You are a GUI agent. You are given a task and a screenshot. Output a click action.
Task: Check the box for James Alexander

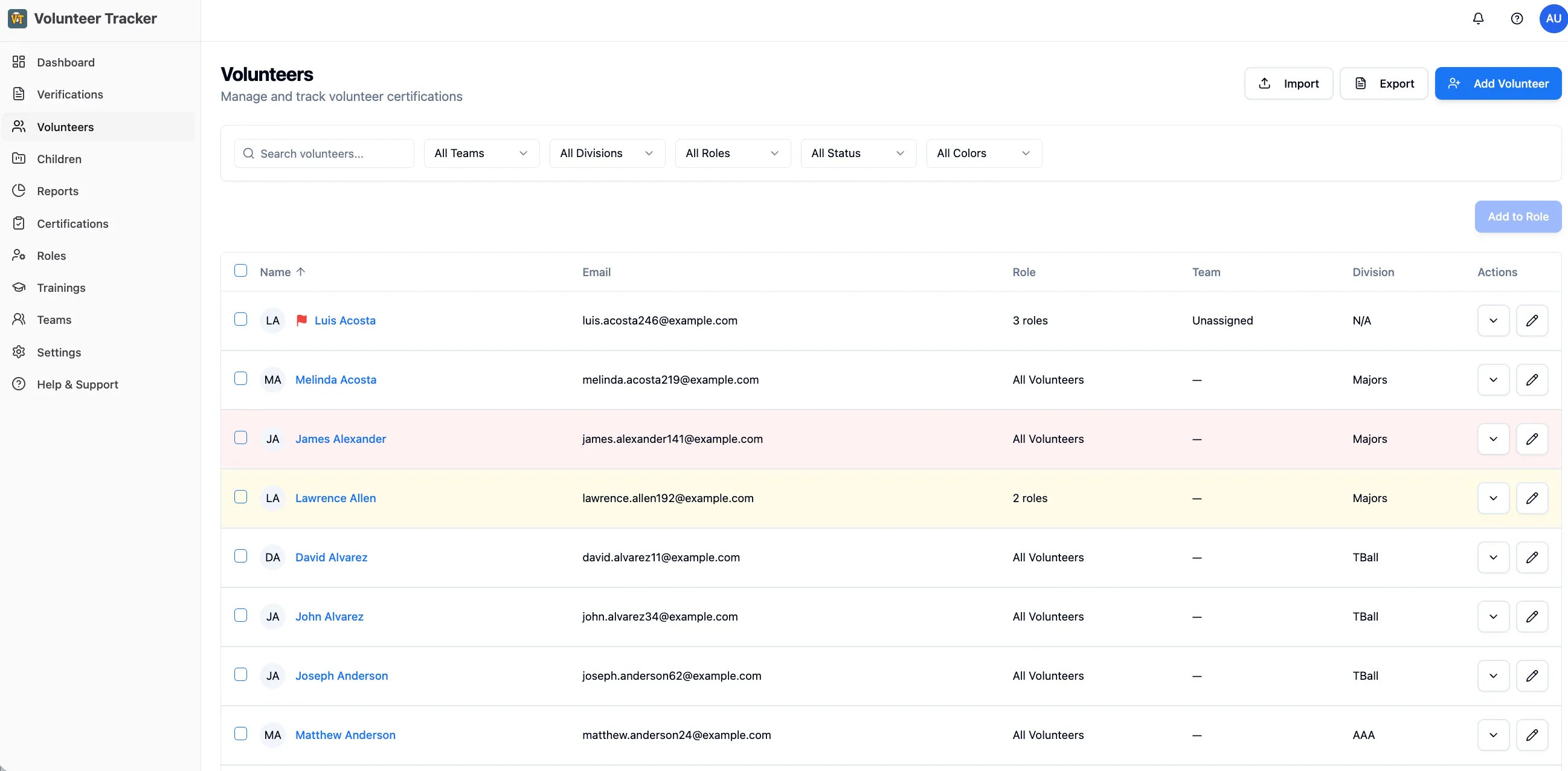tap(241, 438)
